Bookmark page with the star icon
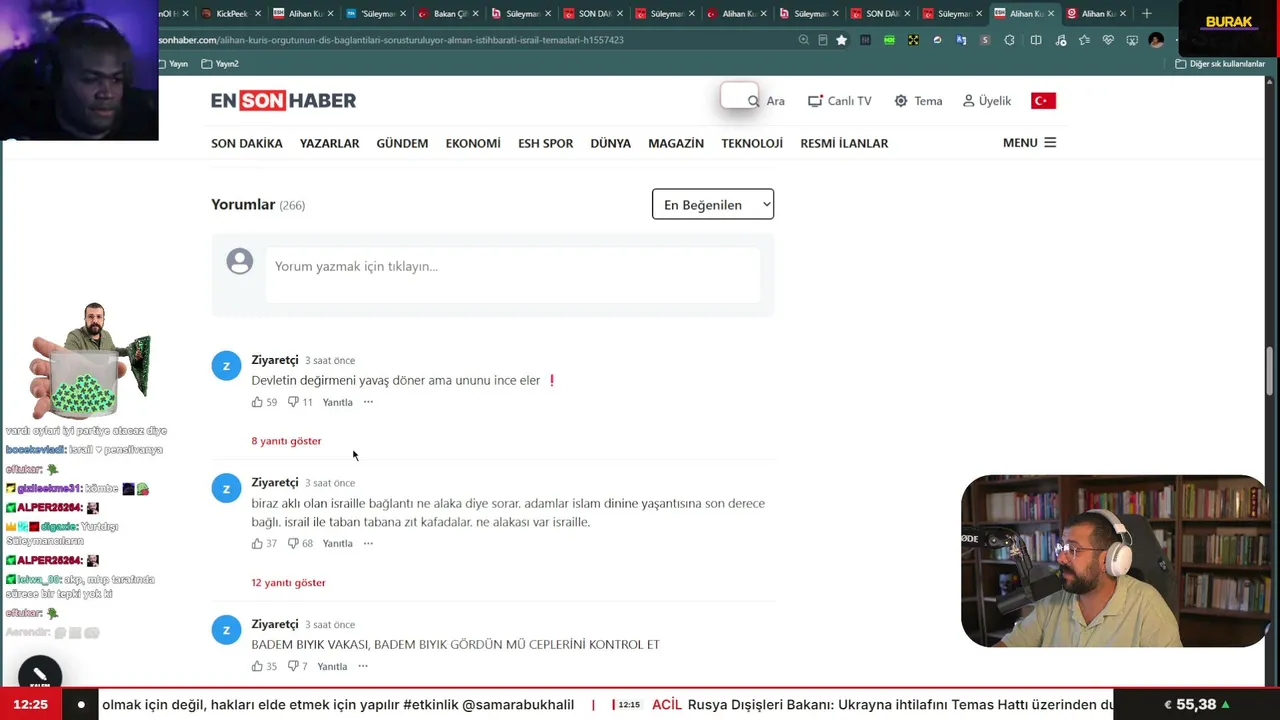This screenshot has height=720, width=1280. click(x=842, y=40)
